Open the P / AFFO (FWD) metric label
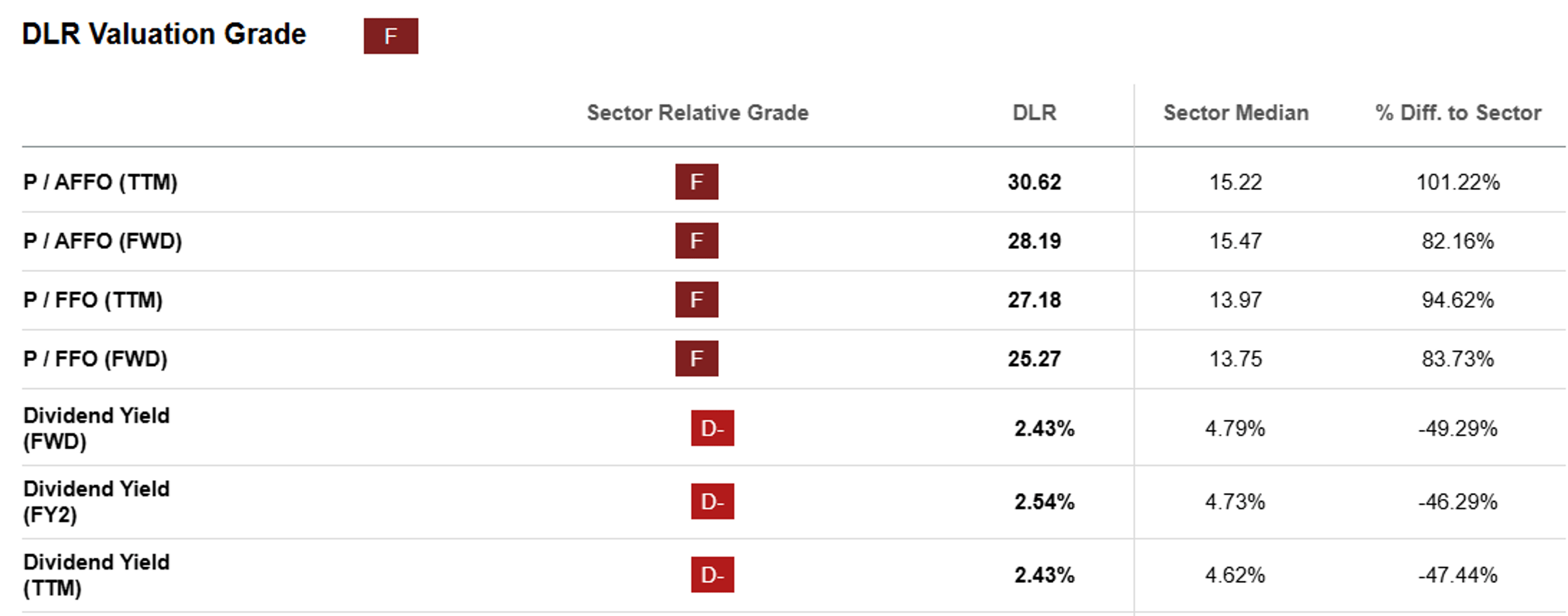This screenshot has width=1568, height=616. point(103,241)
